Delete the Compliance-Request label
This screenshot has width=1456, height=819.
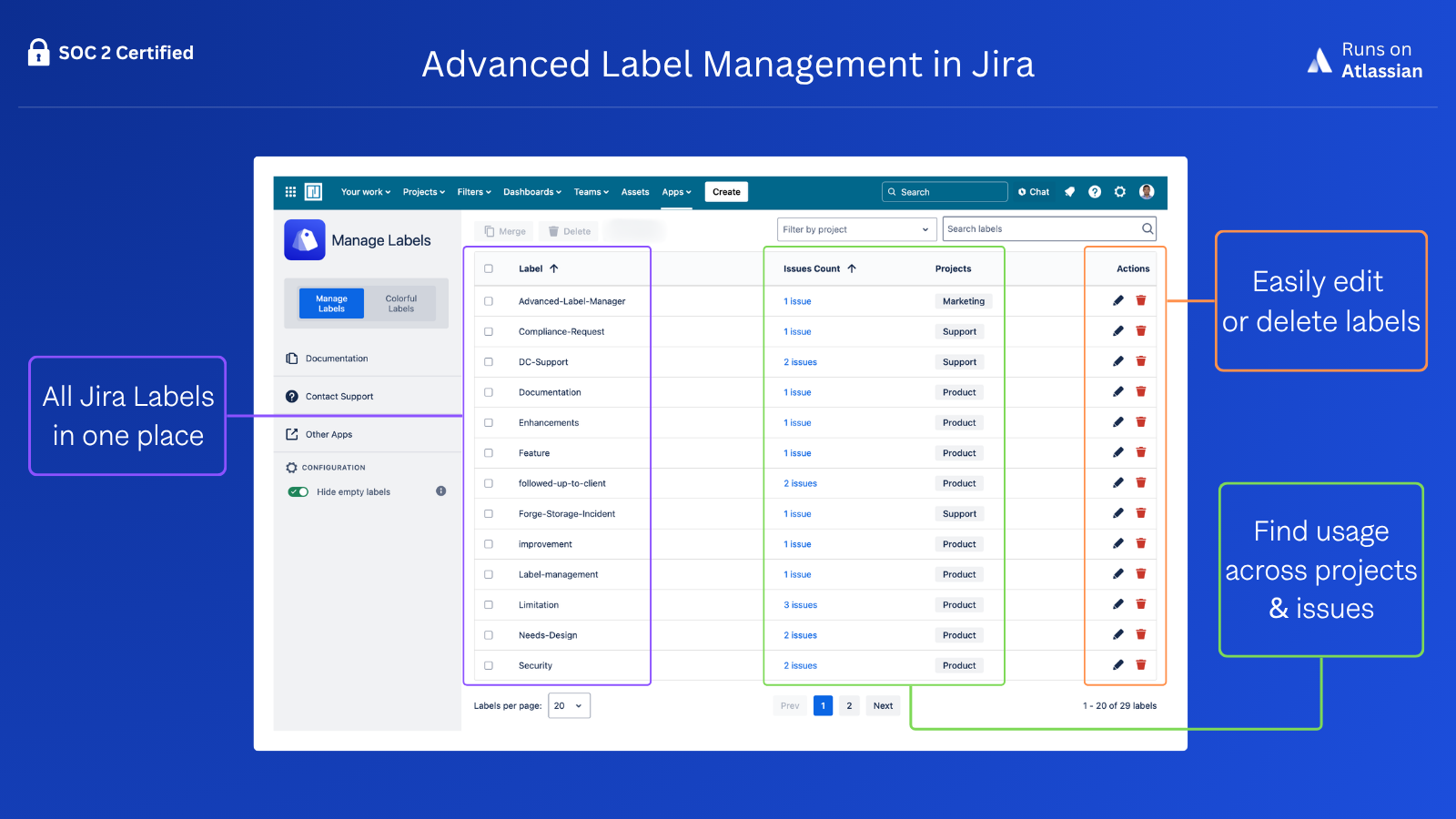[1141, 331]
